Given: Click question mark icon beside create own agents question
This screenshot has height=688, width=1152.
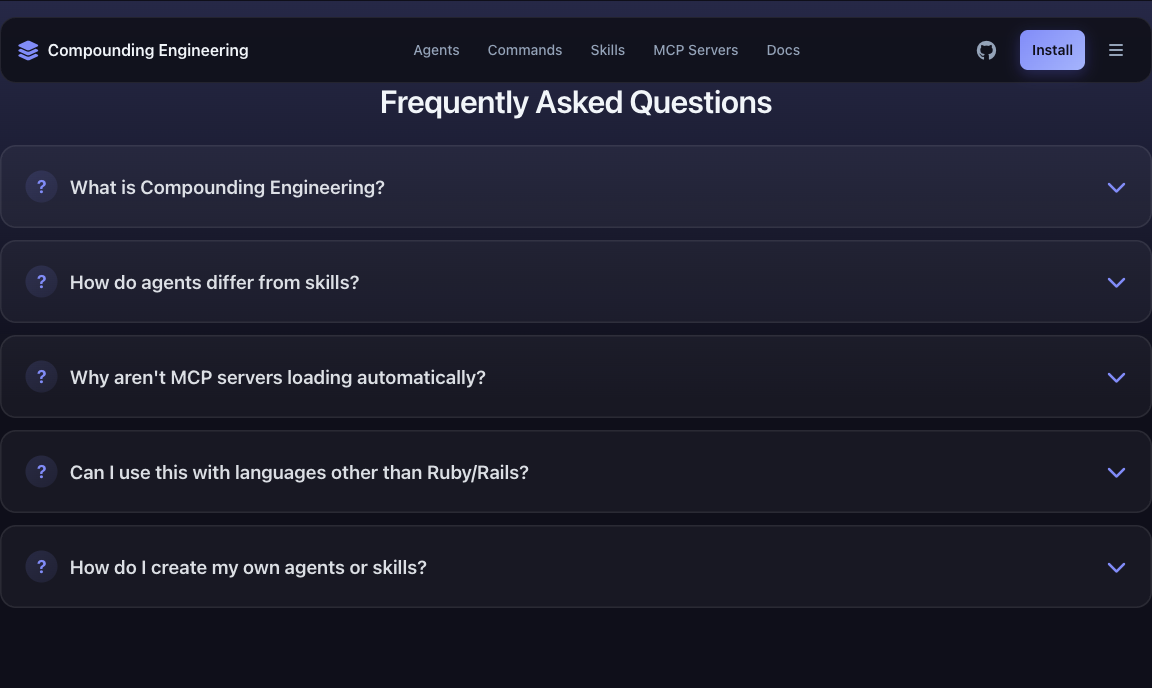Looking at the screenshot, I should 41,567.
